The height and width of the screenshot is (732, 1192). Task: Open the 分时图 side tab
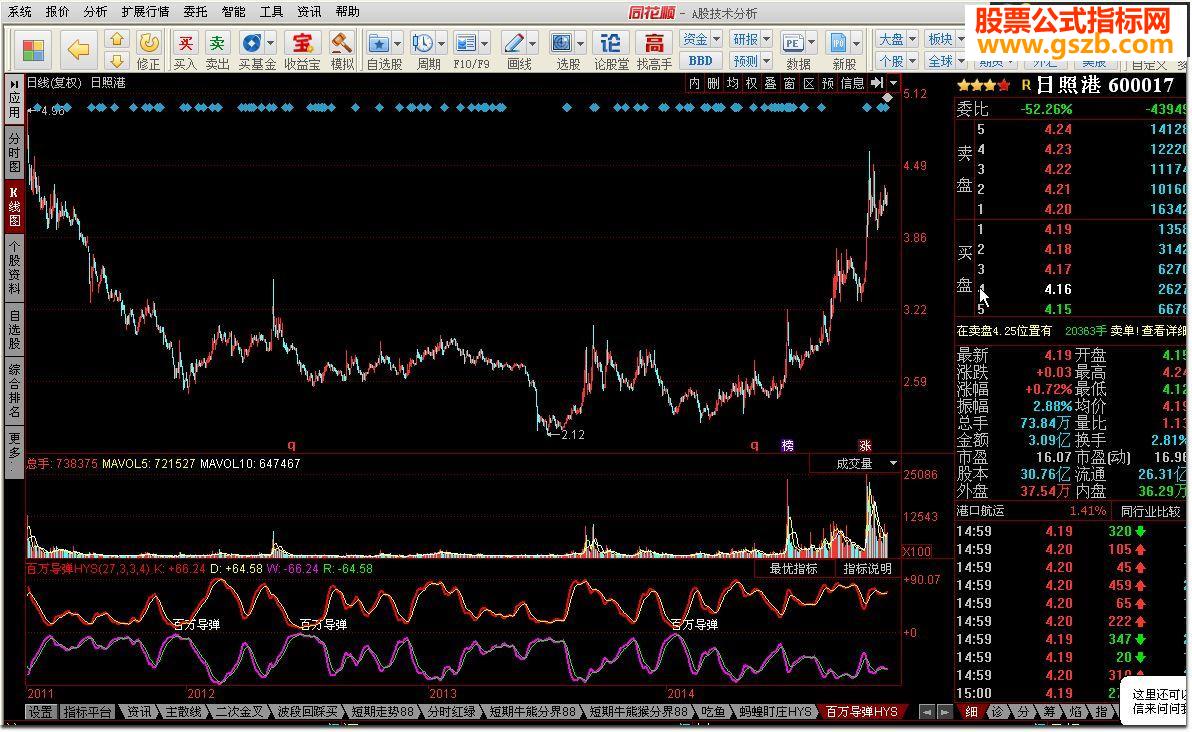click(14, 152)
